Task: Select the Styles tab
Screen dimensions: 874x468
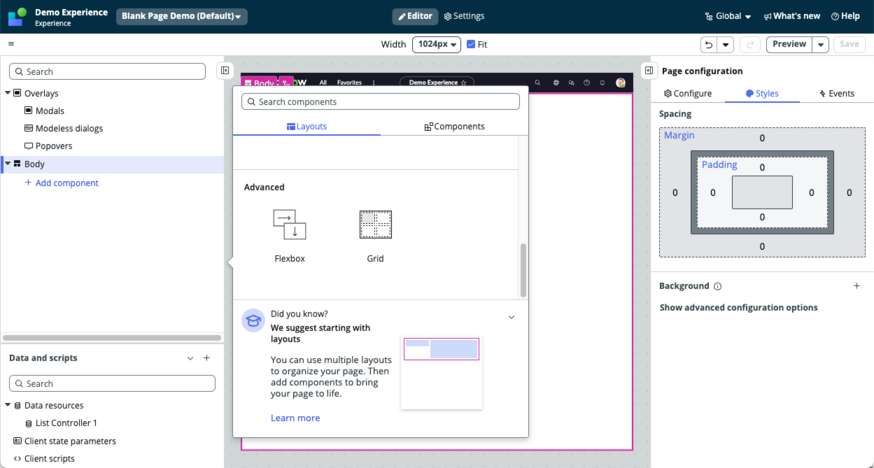Action: [x=762, y=94]
